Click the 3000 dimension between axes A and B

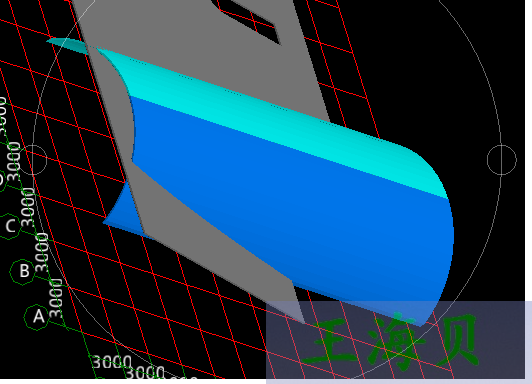click(x=55, y=298)
